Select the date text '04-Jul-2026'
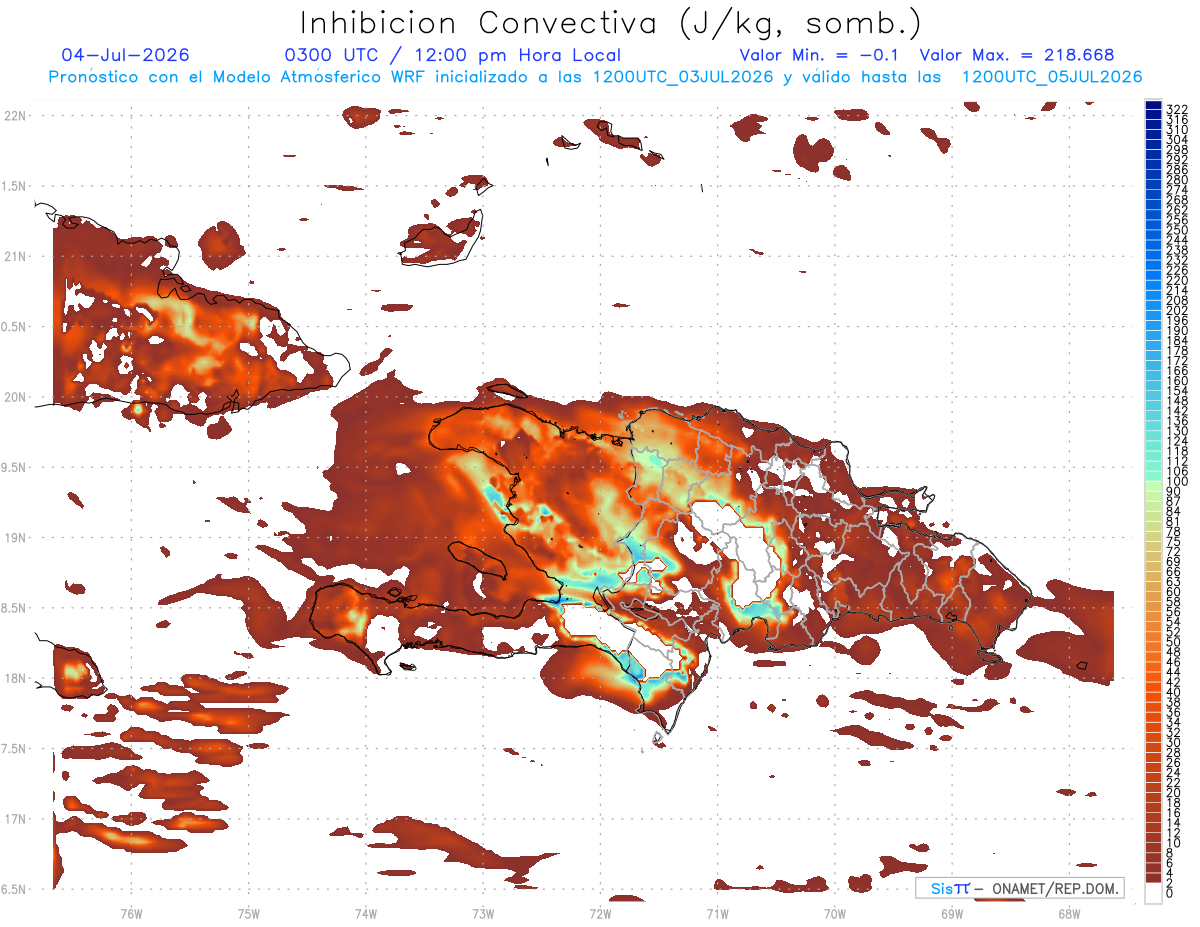 tap(125, 55)
